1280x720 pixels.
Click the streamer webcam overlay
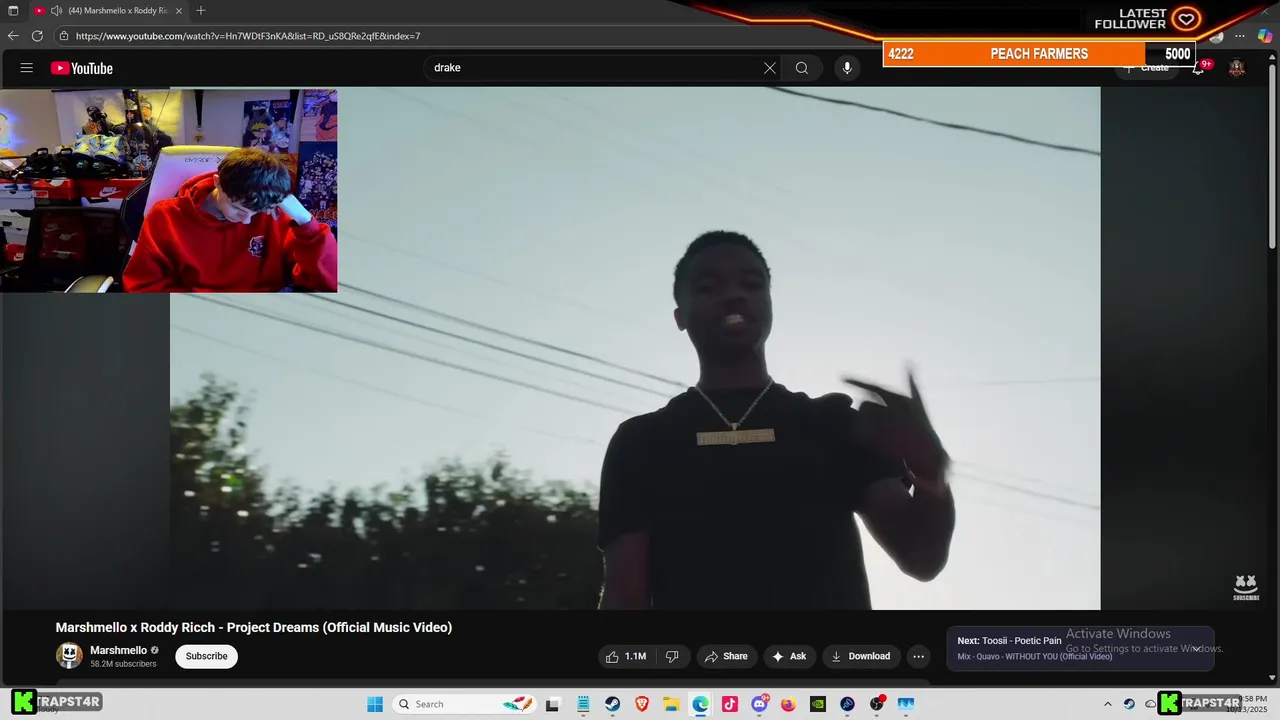pyautogui.click(x=168, y=190)
